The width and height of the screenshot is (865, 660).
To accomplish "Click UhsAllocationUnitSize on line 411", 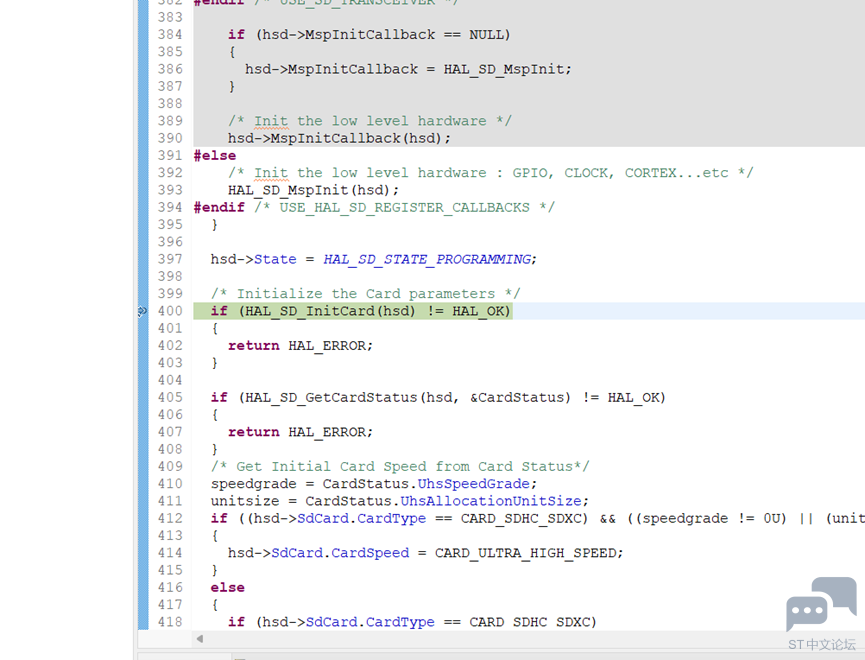I will click(490, 501).
